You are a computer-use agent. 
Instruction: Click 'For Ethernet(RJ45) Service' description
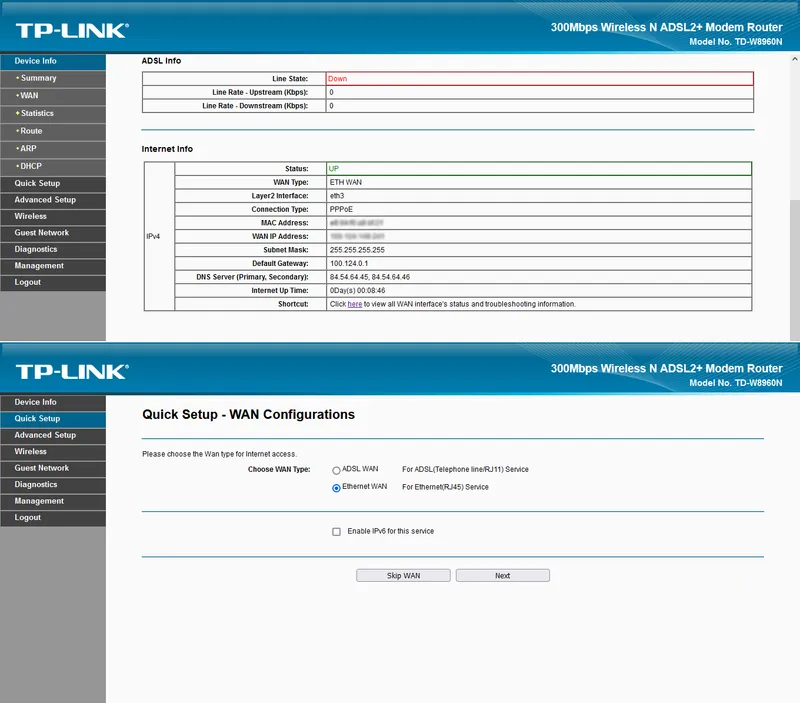(x=445, y=487)
